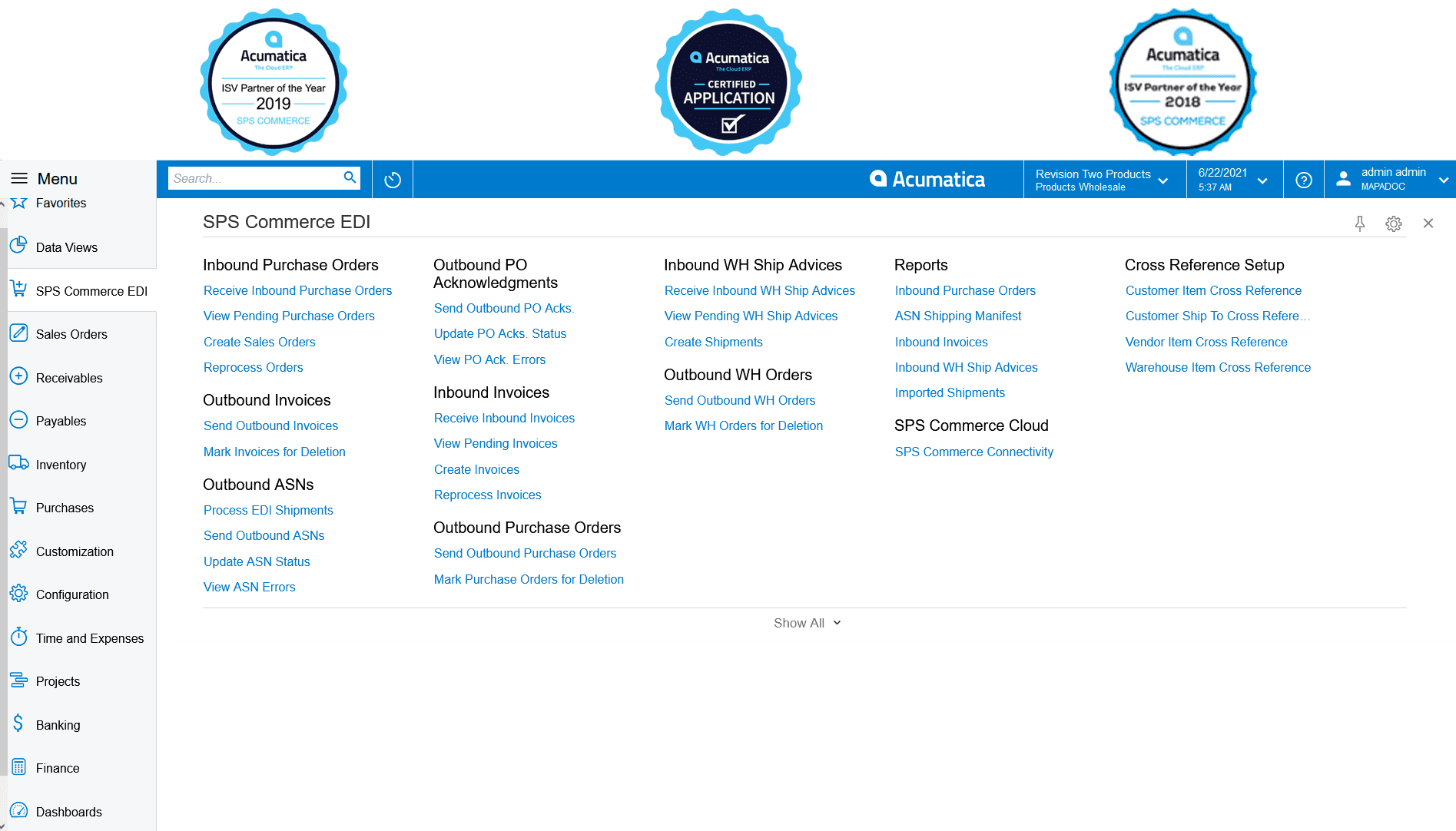Open Process EDI Shipments link
This screenshot has height=831, width=1456.
coord(268,510)
